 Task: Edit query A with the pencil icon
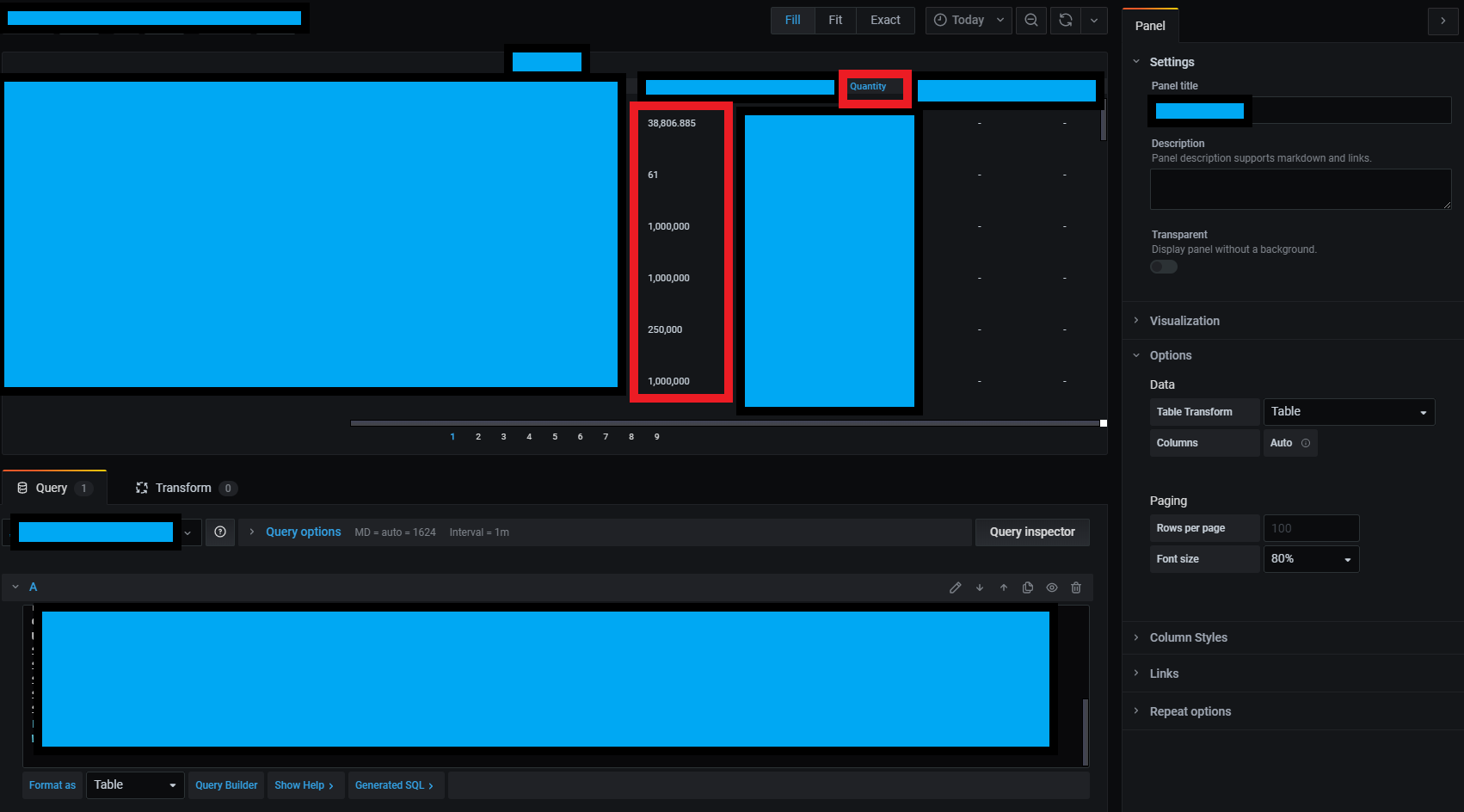(x=955, y=587)
